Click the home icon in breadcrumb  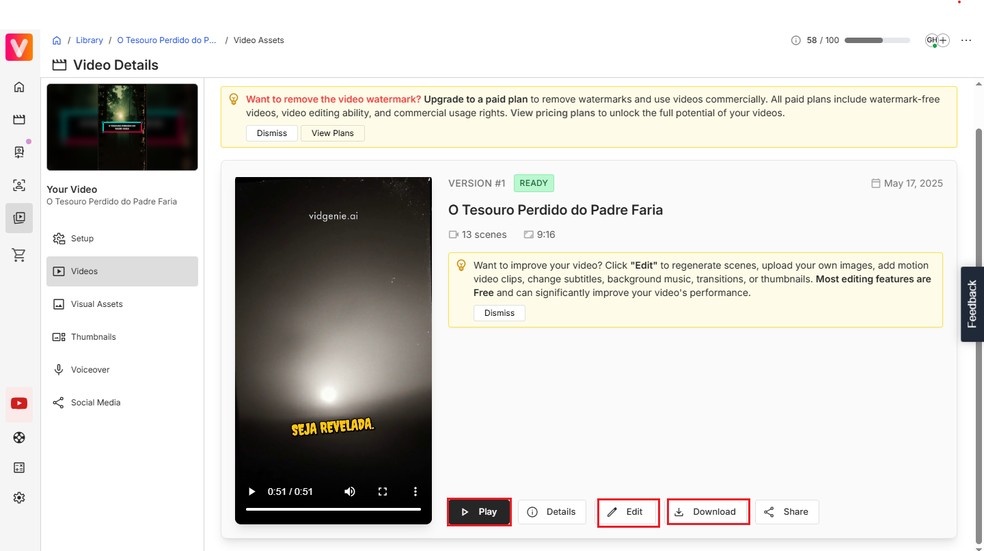[x=56, y=40]
